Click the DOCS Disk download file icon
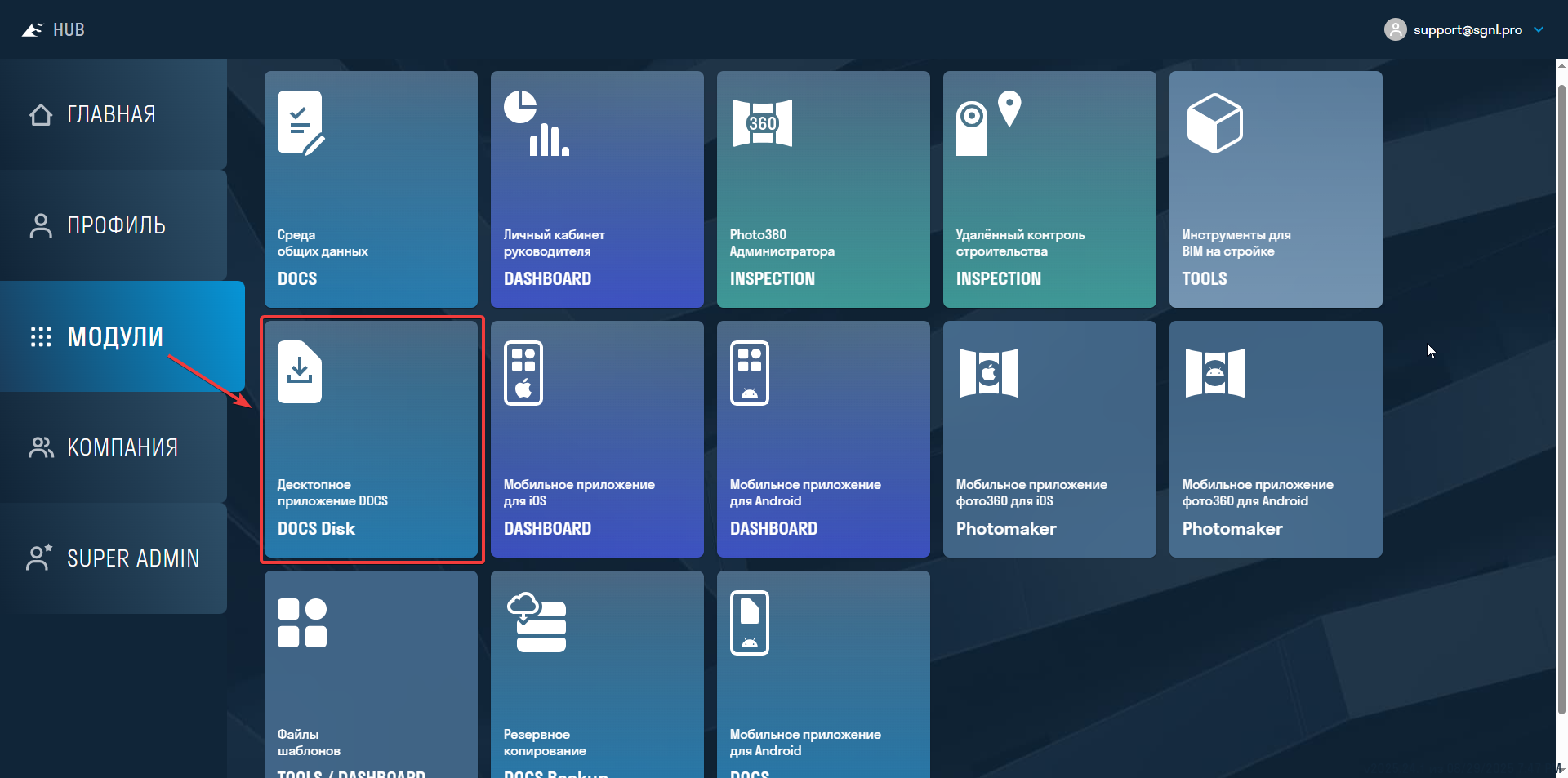Screen dimensions: 1568x778 [x=300, y=371]
